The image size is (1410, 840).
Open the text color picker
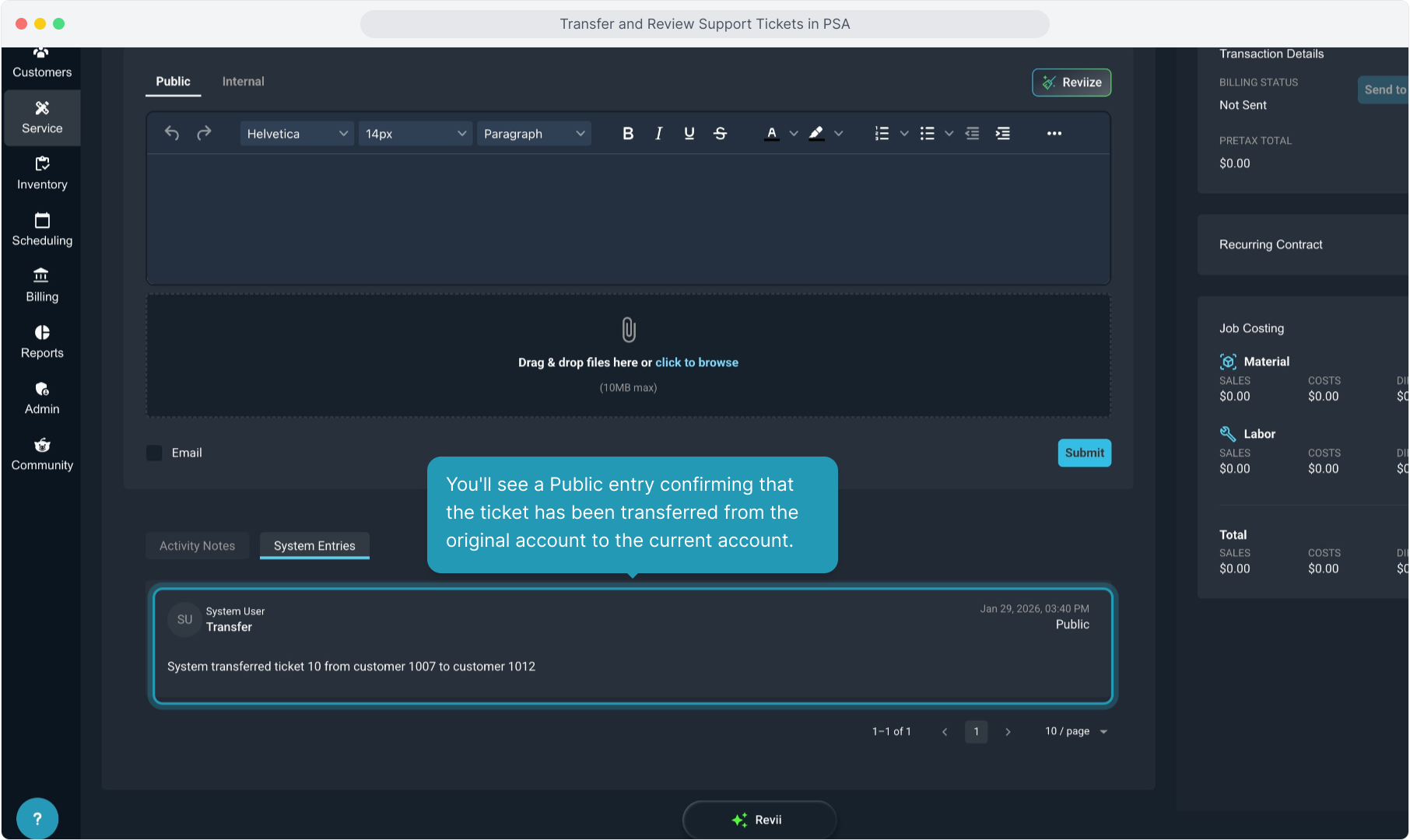tap(772, 134)
